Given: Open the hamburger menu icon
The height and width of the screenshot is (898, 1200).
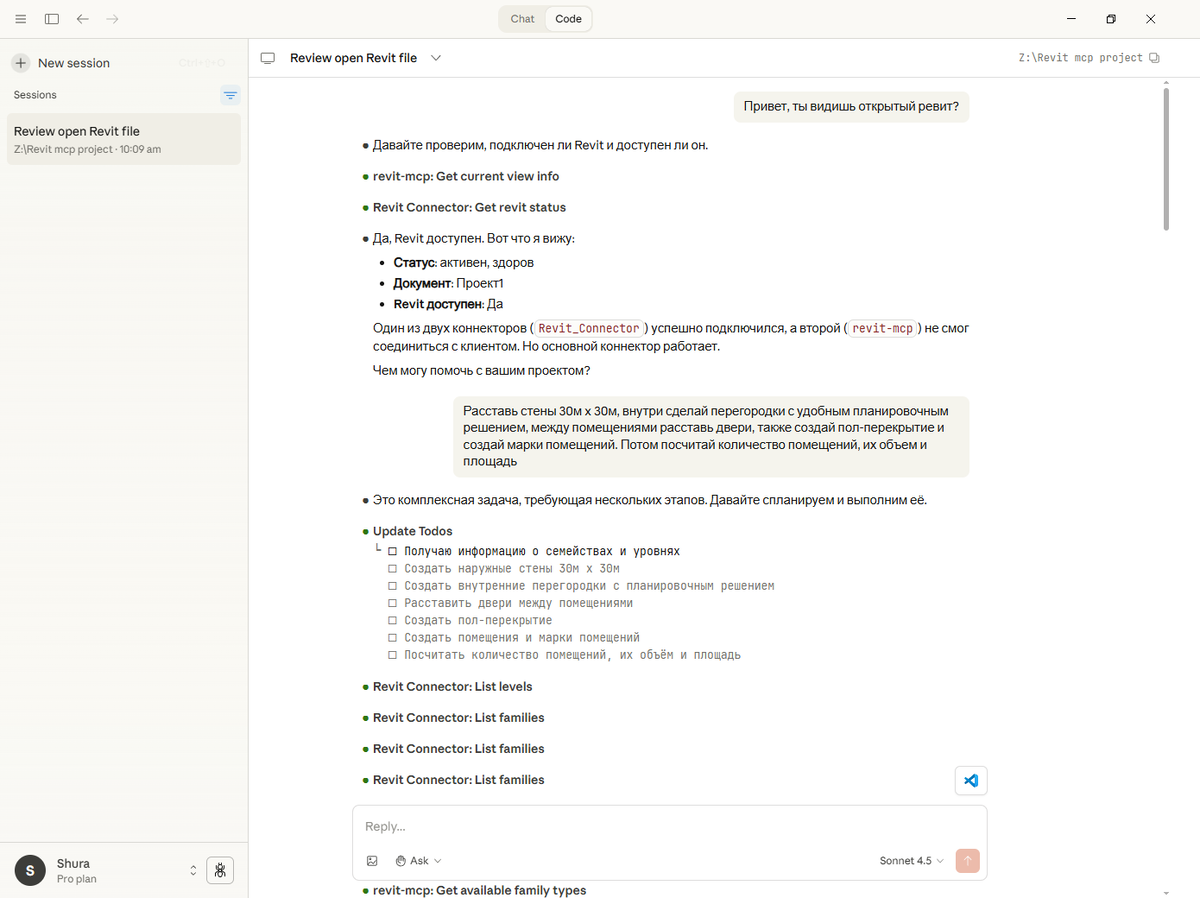Looking at the screenshot, I should (x=21, y=19).
